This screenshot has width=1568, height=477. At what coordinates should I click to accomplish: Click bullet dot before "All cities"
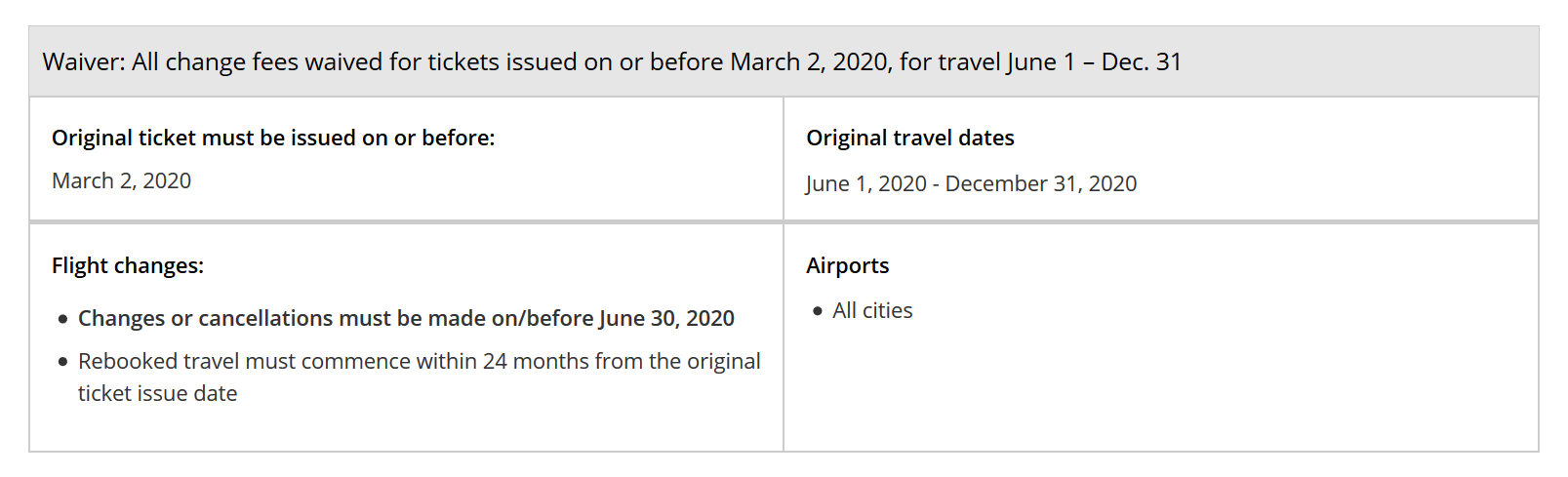(818, 311)
